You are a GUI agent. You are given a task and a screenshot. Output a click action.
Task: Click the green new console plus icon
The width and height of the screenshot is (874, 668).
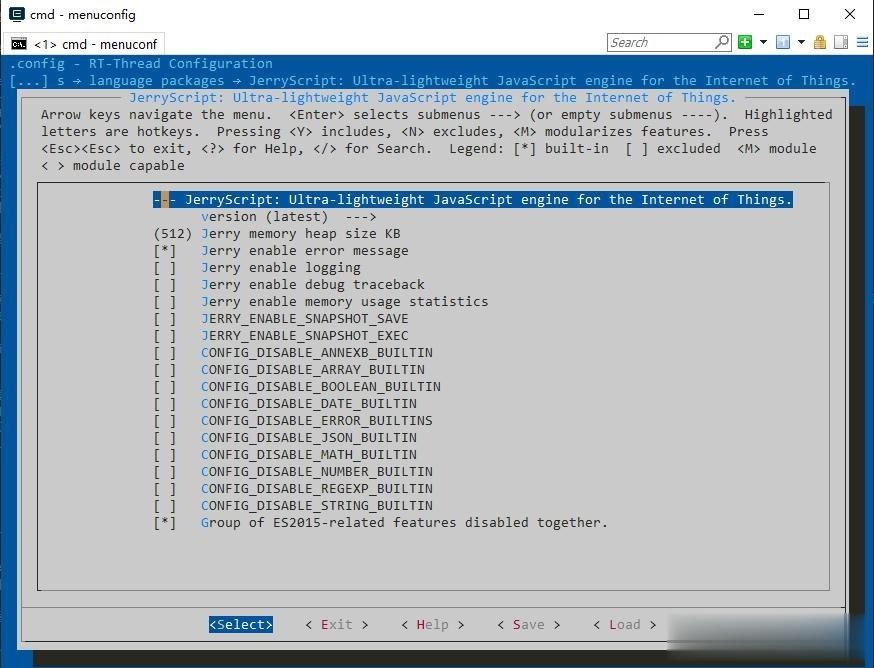745,42
